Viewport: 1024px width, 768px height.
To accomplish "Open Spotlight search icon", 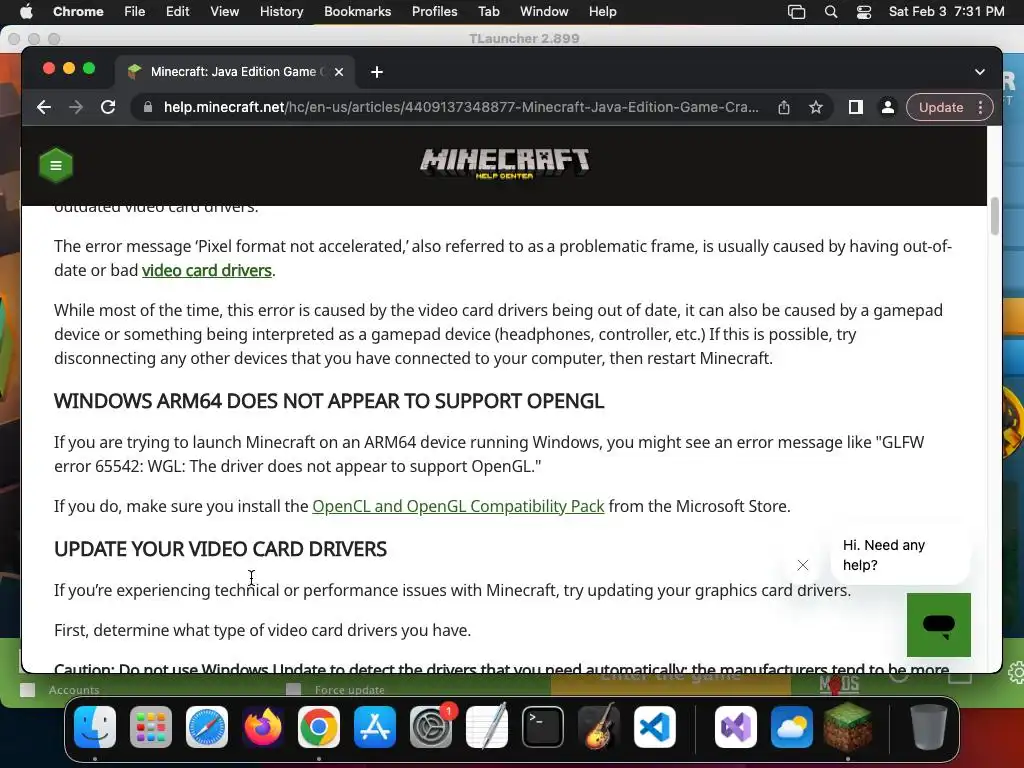I will pos(831,12).
